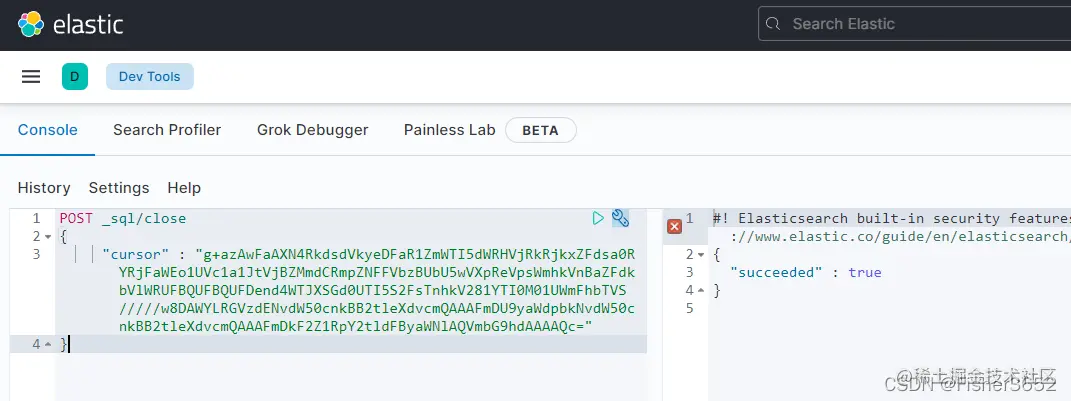Collapse the response object on line 2
Screen dimensions: 1071x401
(701, 255)
